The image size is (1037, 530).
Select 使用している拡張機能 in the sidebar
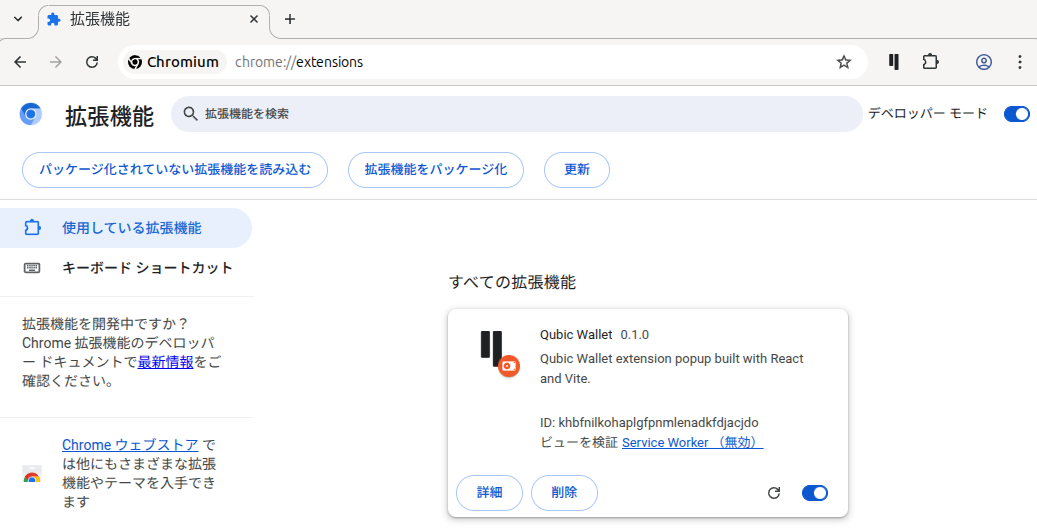(131, 228)
